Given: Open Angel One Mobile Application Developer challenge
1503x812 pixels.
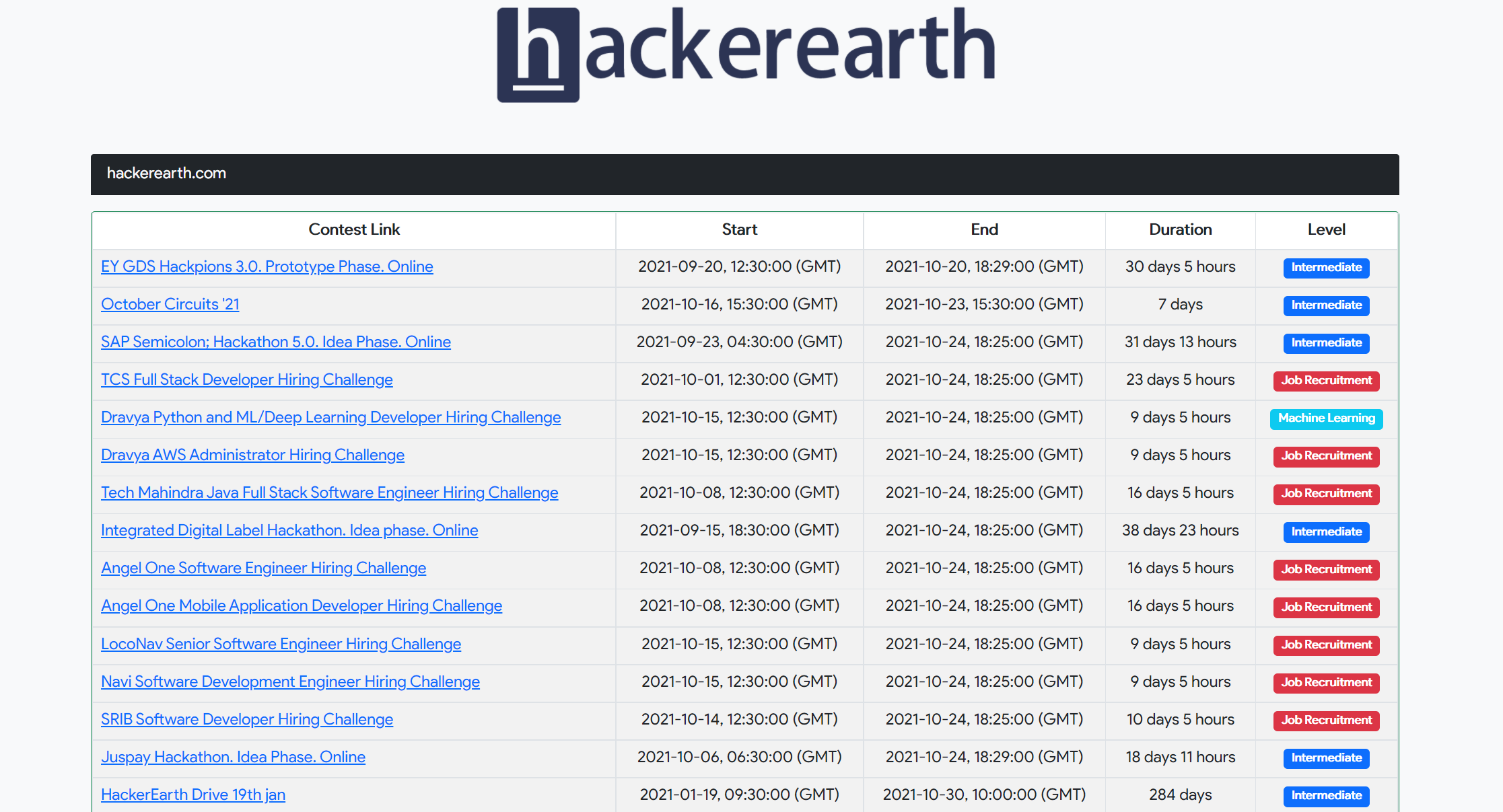Looking at the screenshot, I should point(301,605).
